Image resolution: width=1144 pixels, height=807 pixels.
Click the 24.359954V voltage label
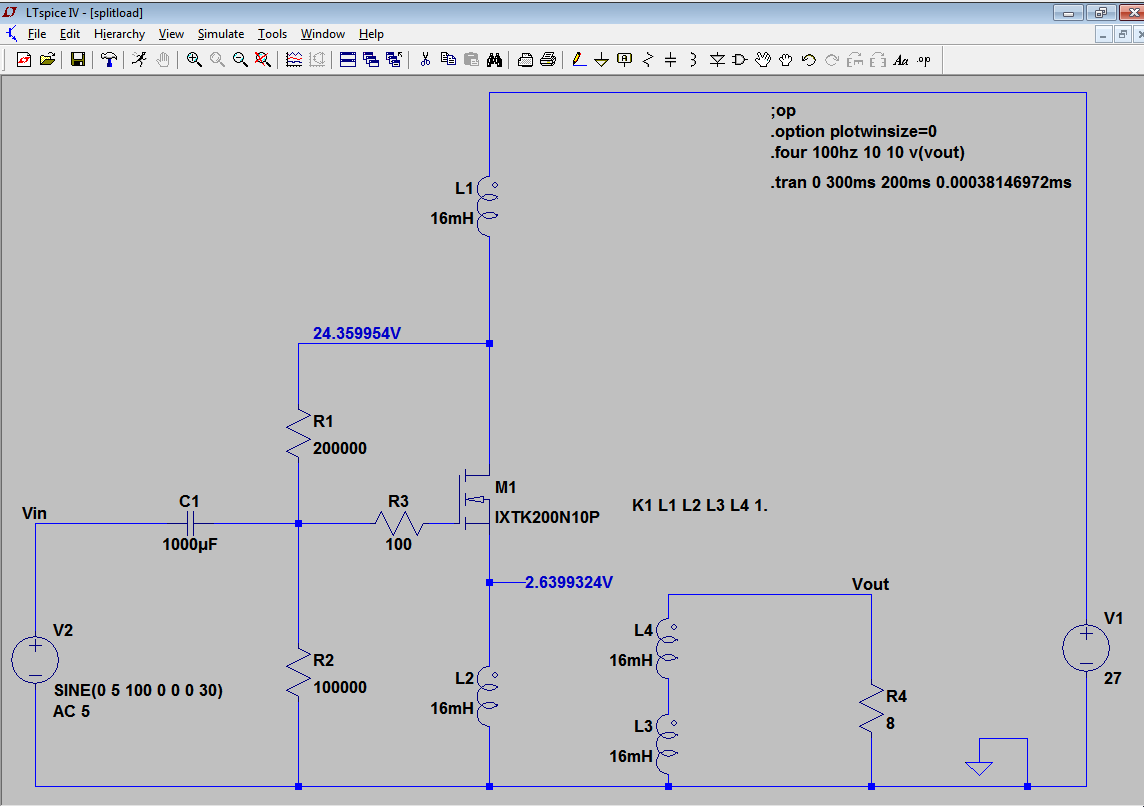click(x=357, y=333)
